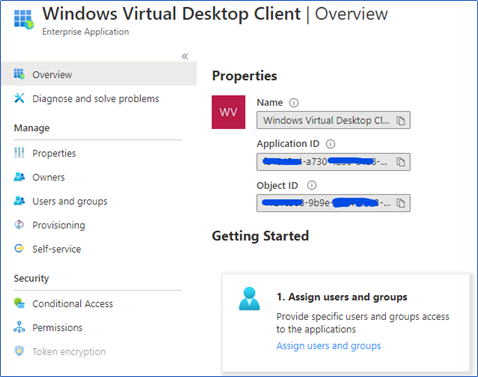
Task: Click the Token encryption shield icon
Action: [19, 351]
